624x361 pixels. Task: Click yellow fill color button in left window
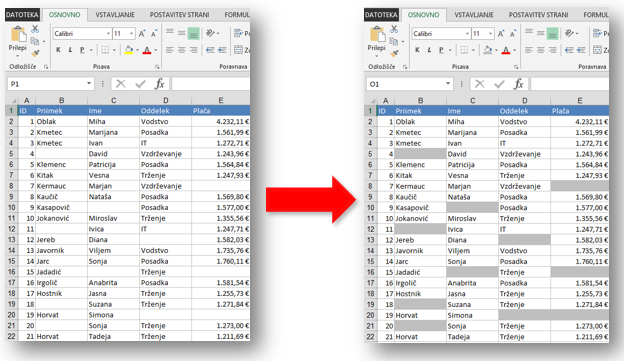coord(129,50)
